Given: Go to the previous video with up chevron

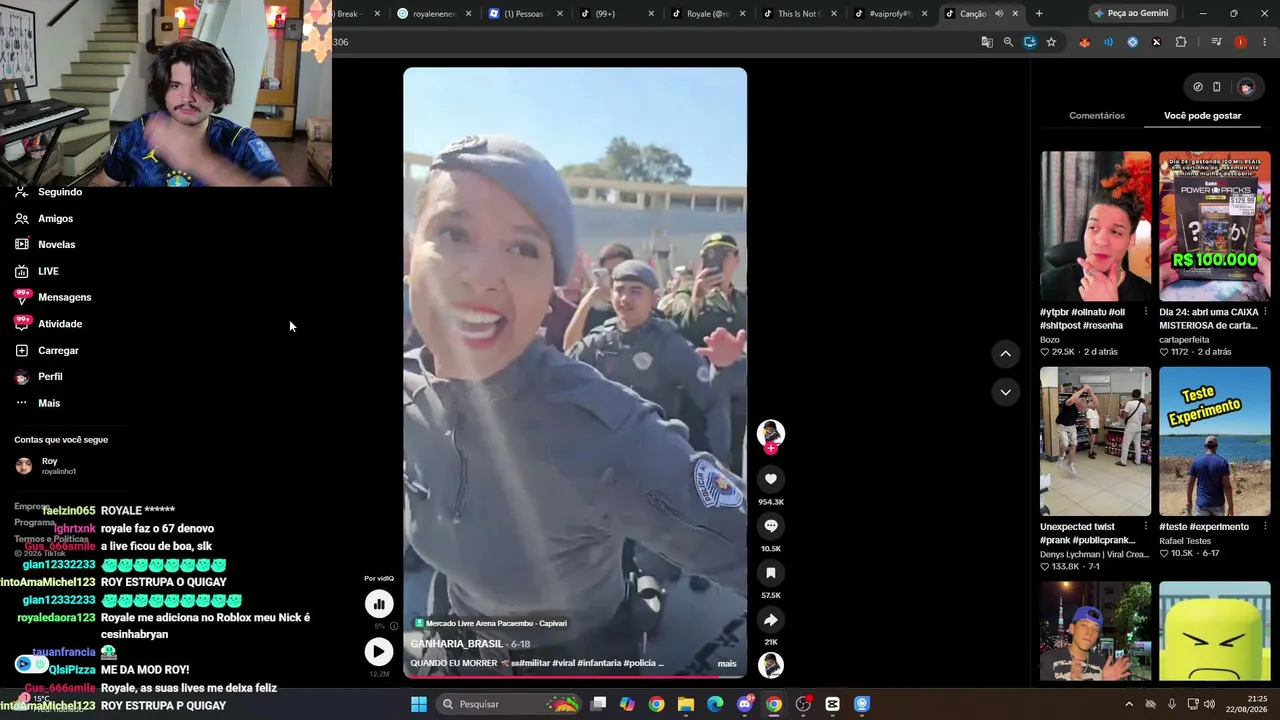Looking at the screenshot, I should pos(1005,354).
